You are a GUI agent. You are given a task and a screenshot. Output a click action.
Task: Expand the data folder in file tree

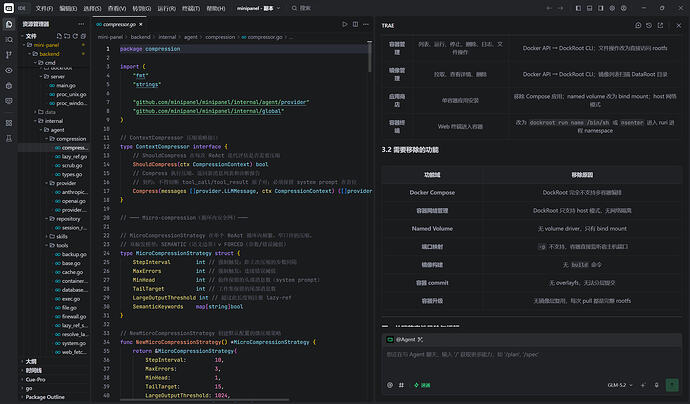[50, 112]
